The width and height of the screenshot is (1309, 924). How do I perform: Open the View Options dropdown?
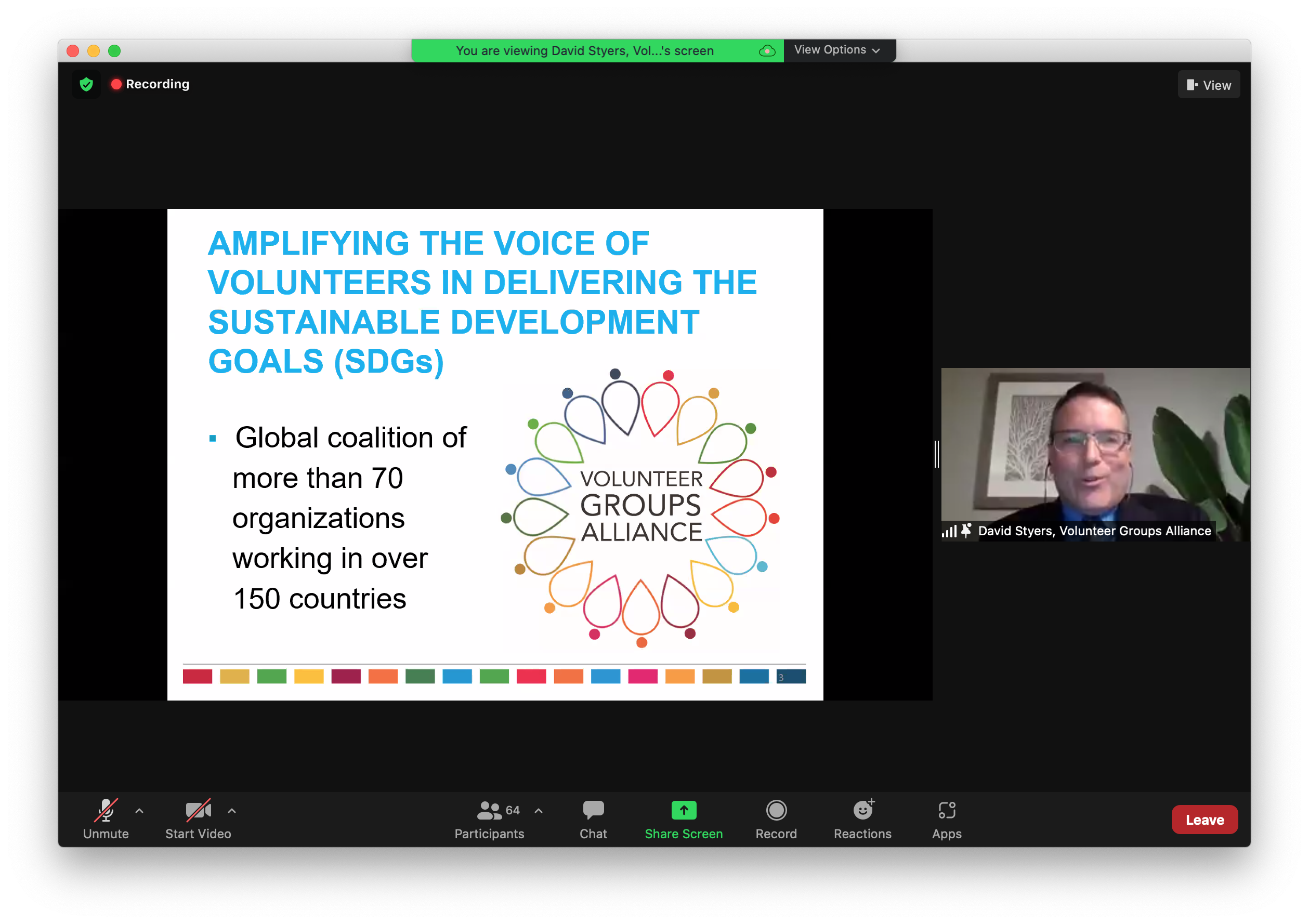[x=836, y=50]
